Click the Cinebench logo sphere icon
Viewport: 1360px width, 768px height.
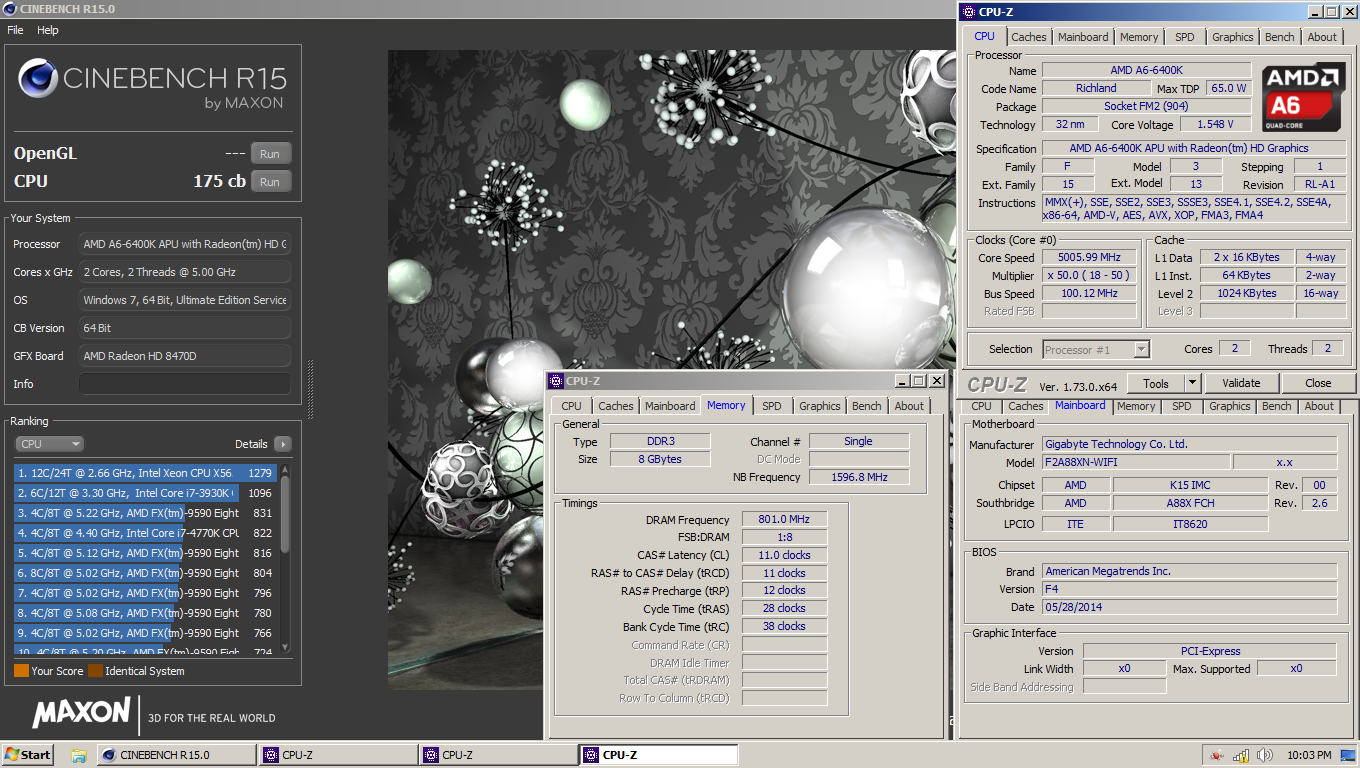[38, 78]
